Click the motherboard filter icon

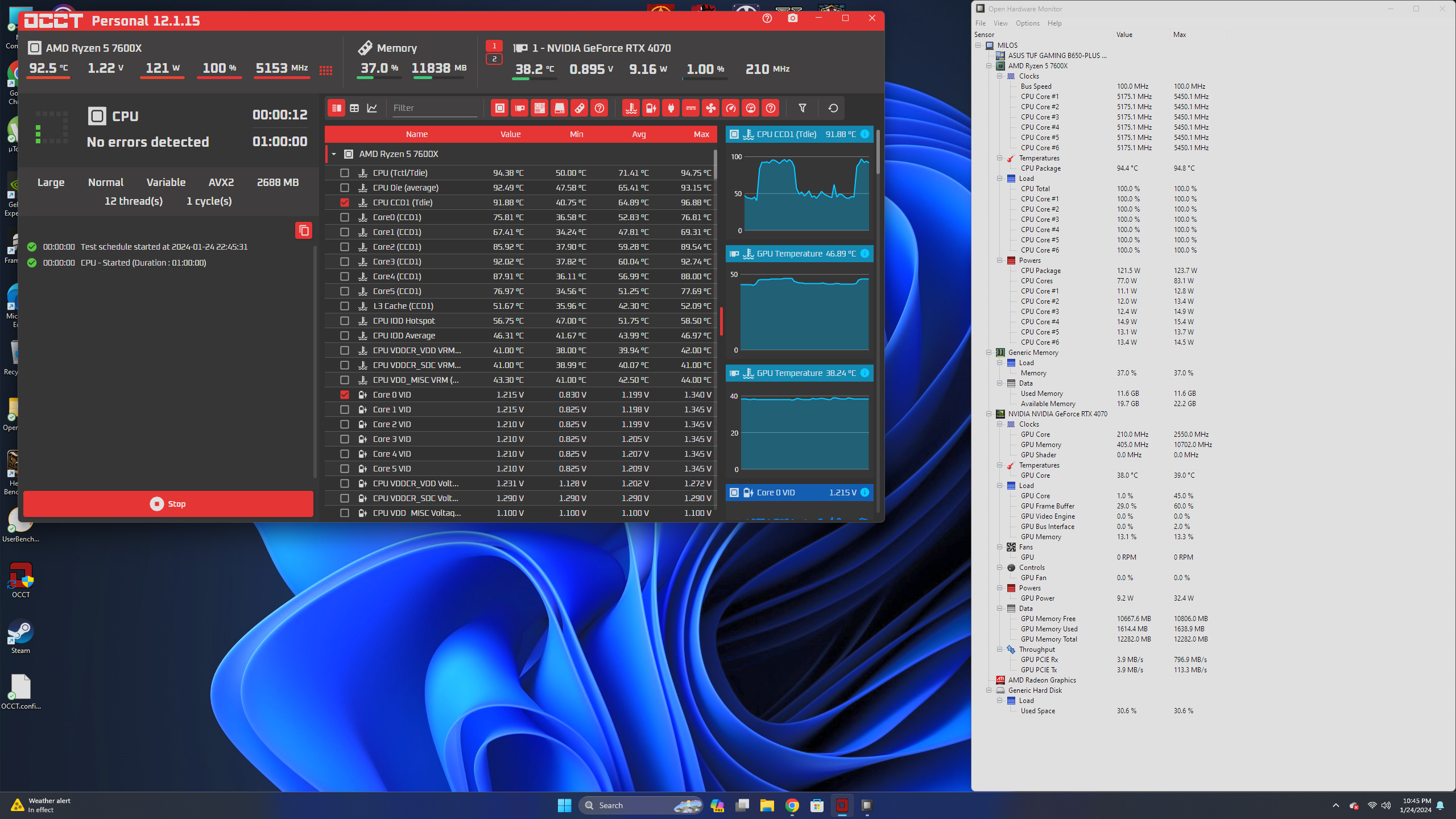tap(539, 108)
